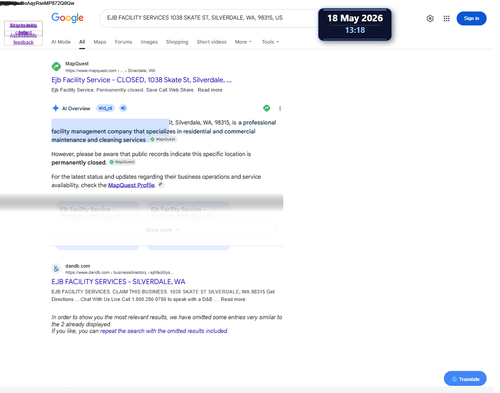500x393 pixels.
Task: Click the text permanently closed in AI Overview
Action: (78, 163)
